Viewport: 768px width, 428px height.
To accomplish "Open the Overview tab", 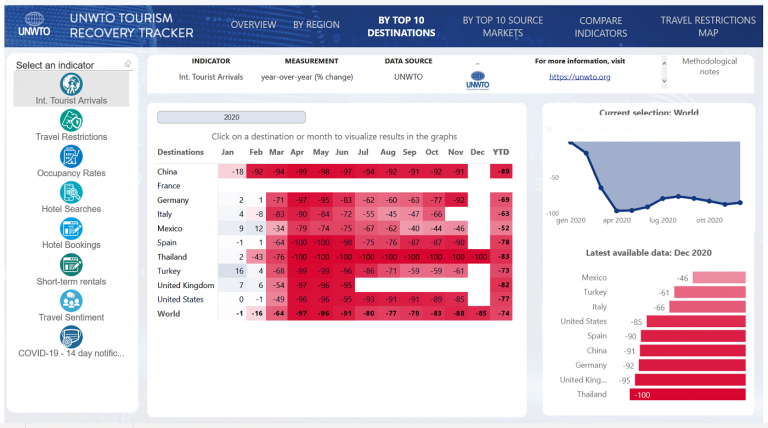I will click(253, 24).
